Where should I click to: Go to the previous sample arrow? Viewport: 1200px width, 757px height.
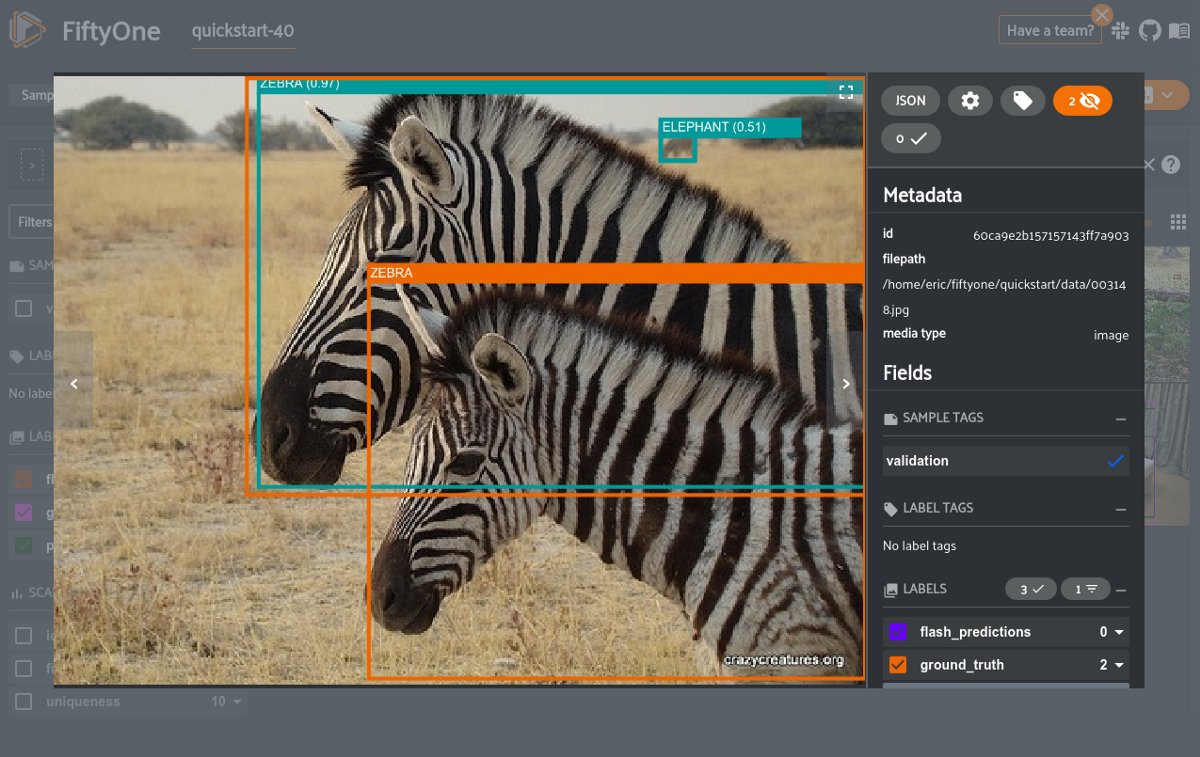[74, 383]
